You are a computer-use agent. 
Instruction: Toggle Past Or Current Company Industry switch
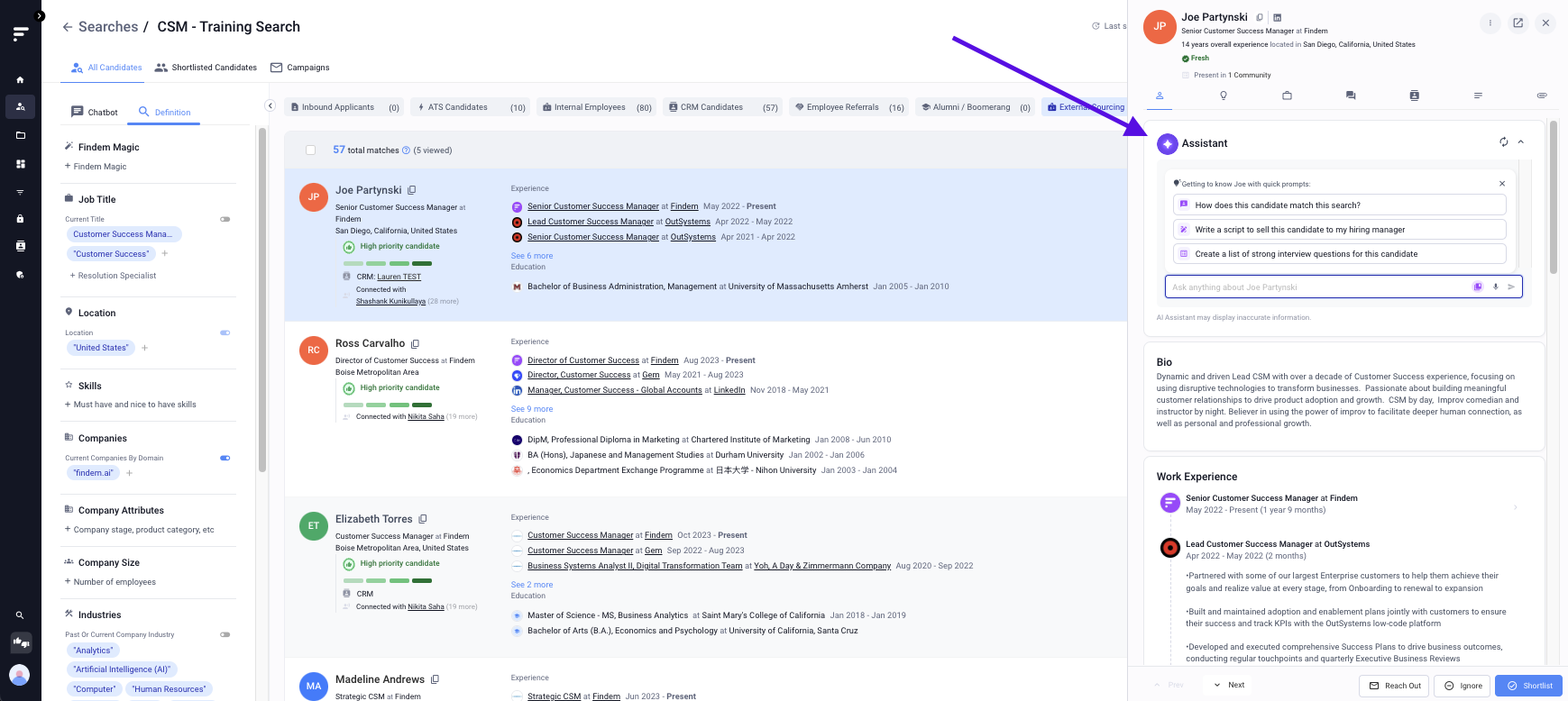(225, 634)
